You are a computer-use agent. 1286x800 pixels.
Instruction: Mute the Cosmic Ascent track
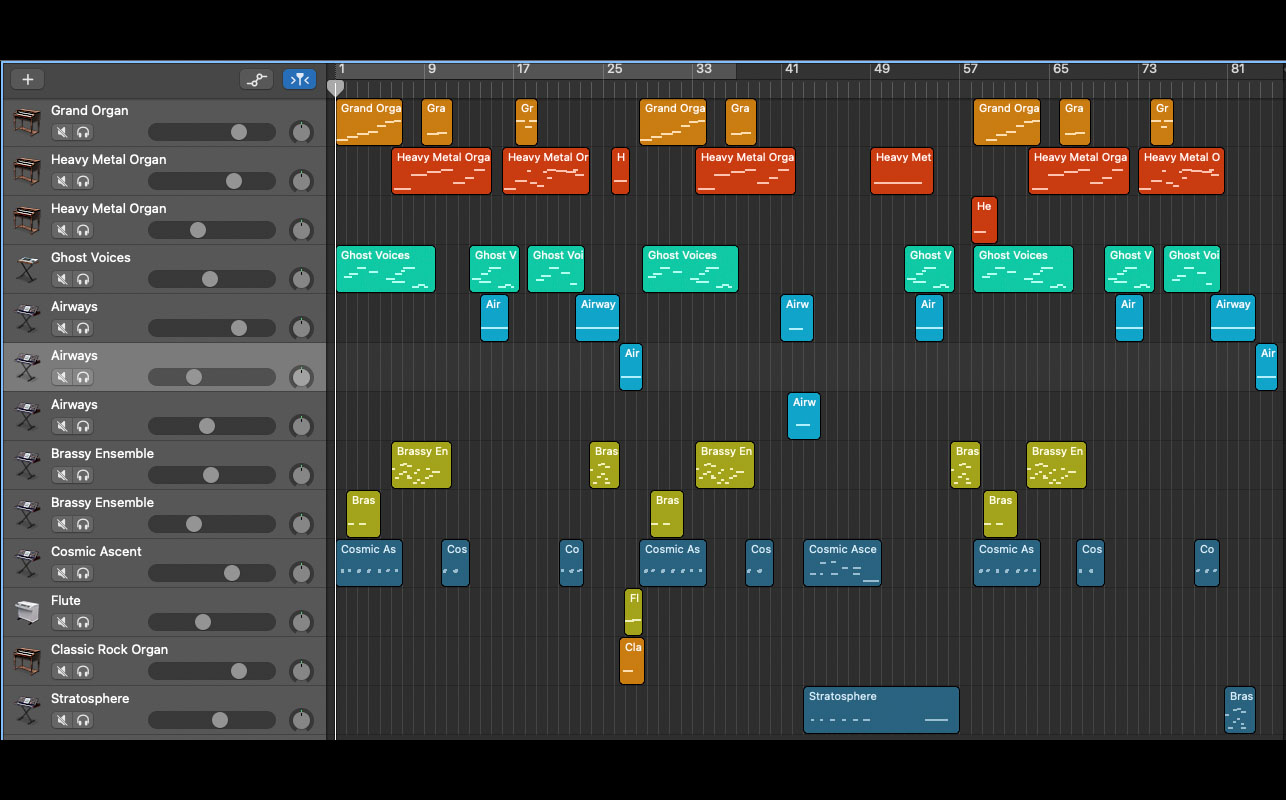pyautogui.click(x=62, y=573)
